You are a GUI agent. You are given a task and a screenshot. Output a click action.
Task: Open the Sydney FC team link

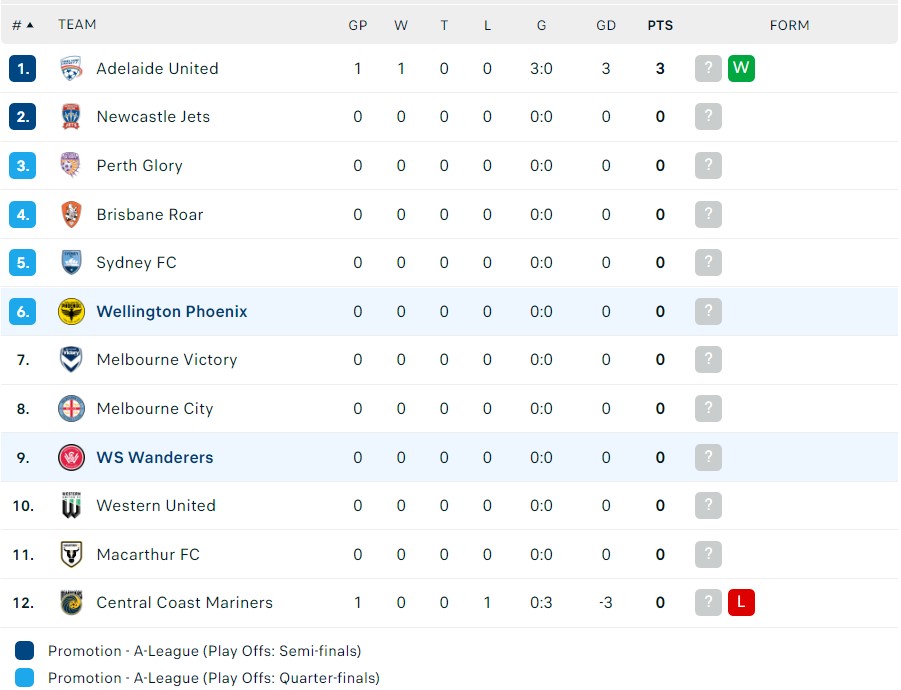click(136, 263)
